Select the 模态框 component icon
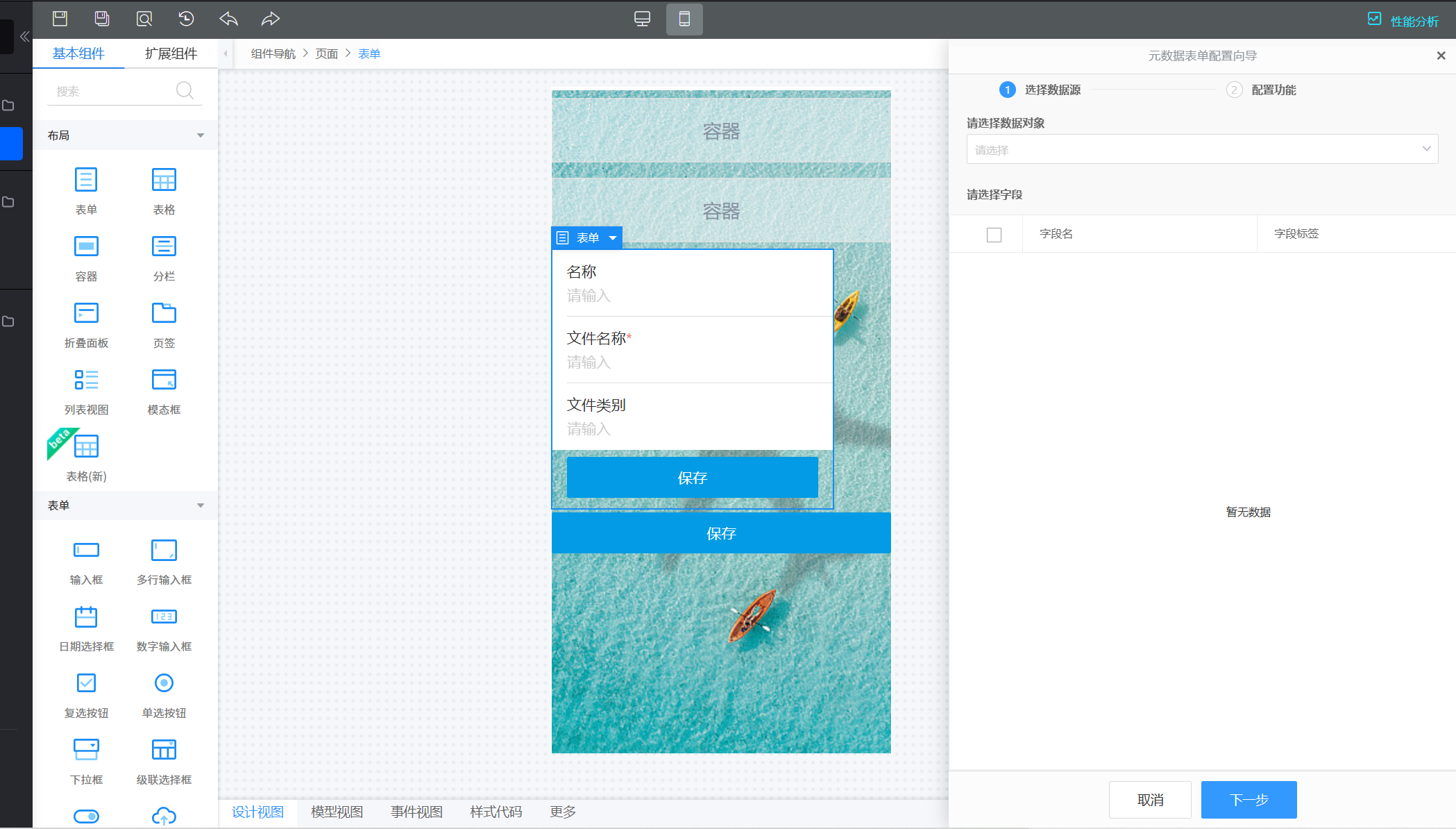 164,380
